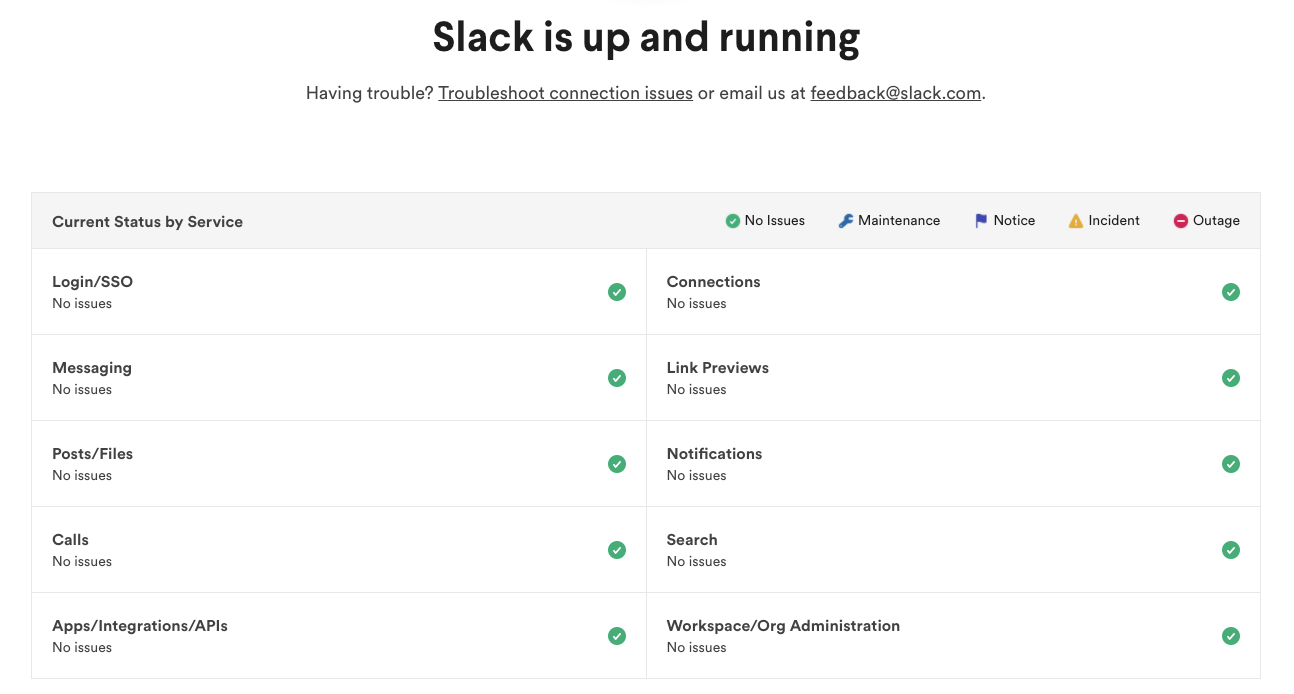This screenshot has width=1294, height=694.
Task: Click the Search service green checkmark icon
Action: (x=1231, y=550)
